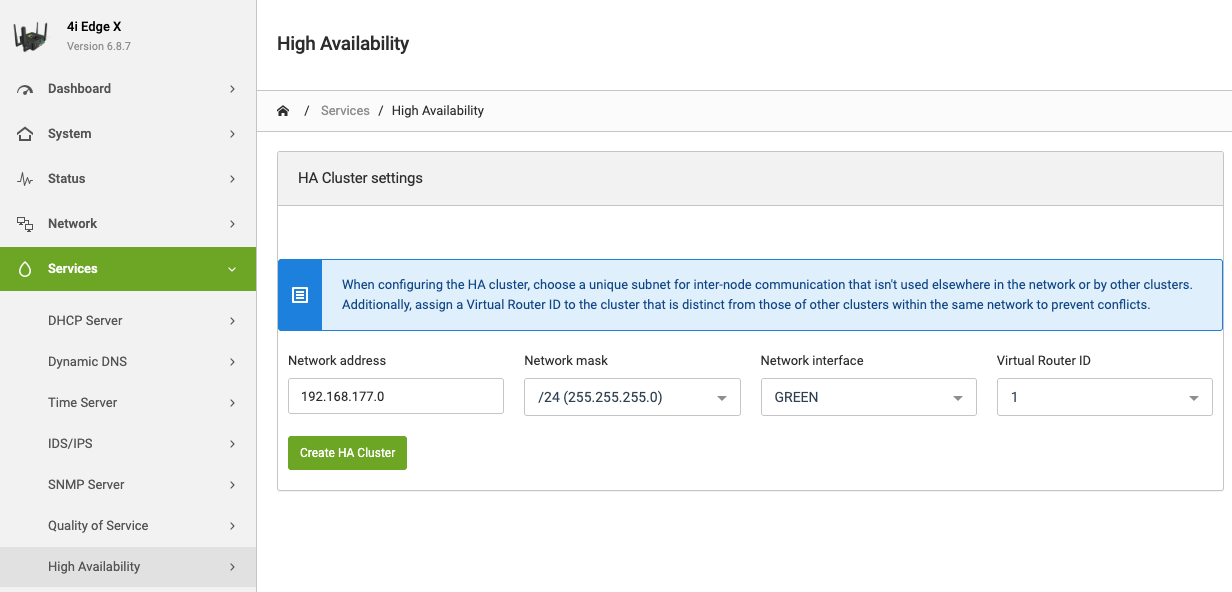This screenshot has height=592, width=1232.
Task: Click the Services breadcrumb link
Action: pyautogui.click(x=345, y=111)
